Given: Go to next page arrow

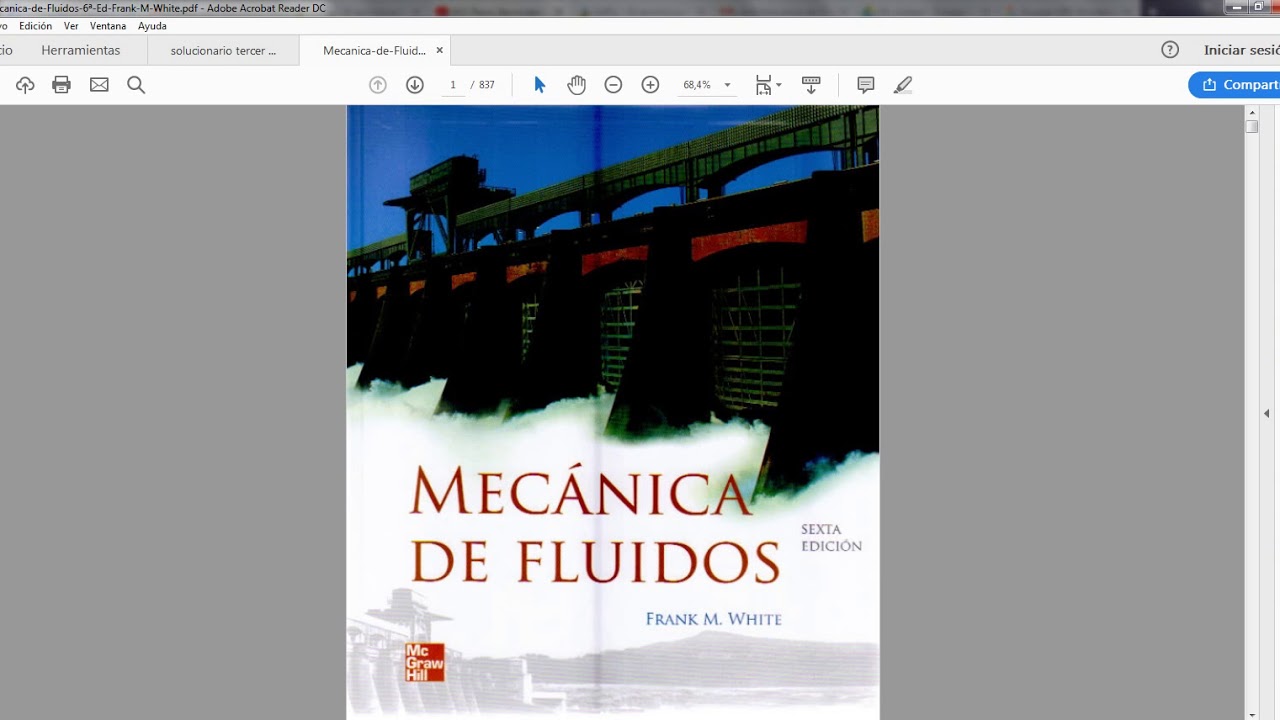Looking at the screenshot, I should [415, 85].
